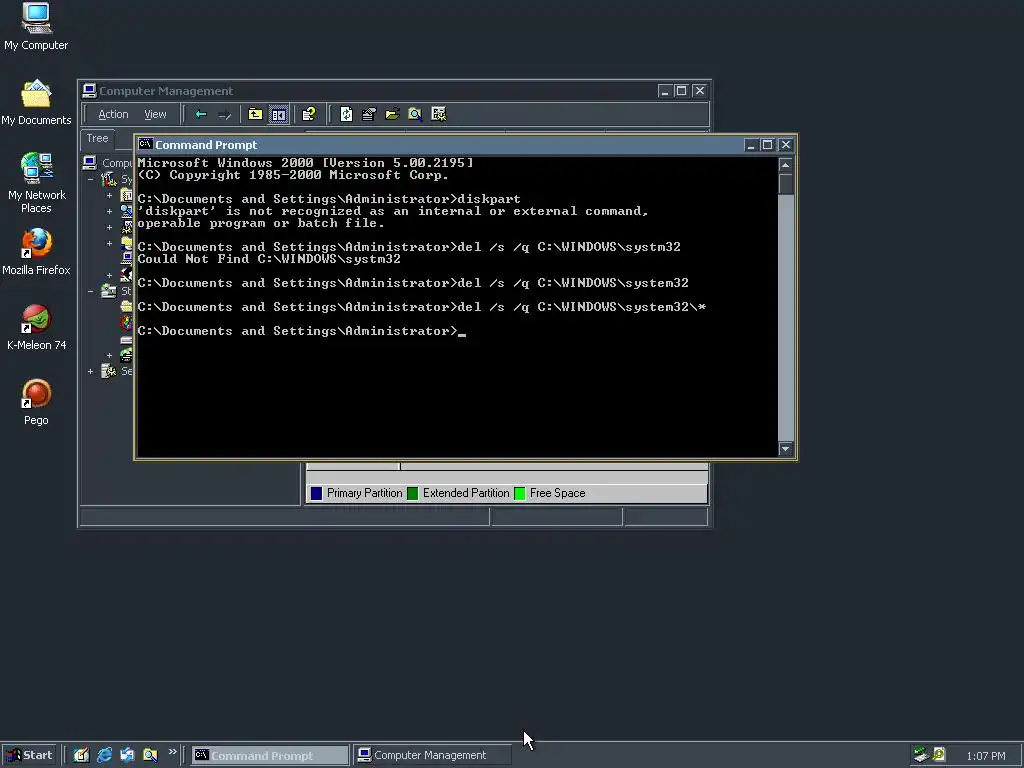Expand the Removable Storage node

pyautogui.click(x=109, y=356)
